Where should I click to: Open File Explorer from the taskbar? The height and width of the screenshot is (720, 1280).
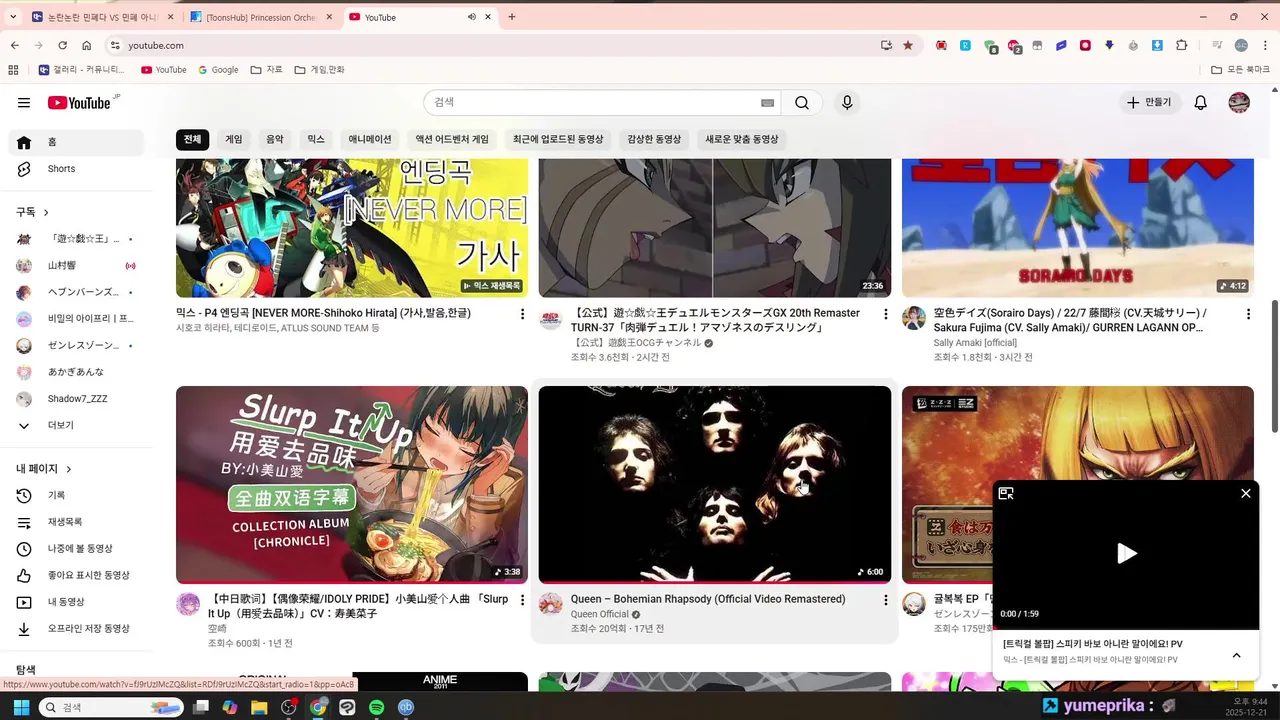click(x=259, y=707)
